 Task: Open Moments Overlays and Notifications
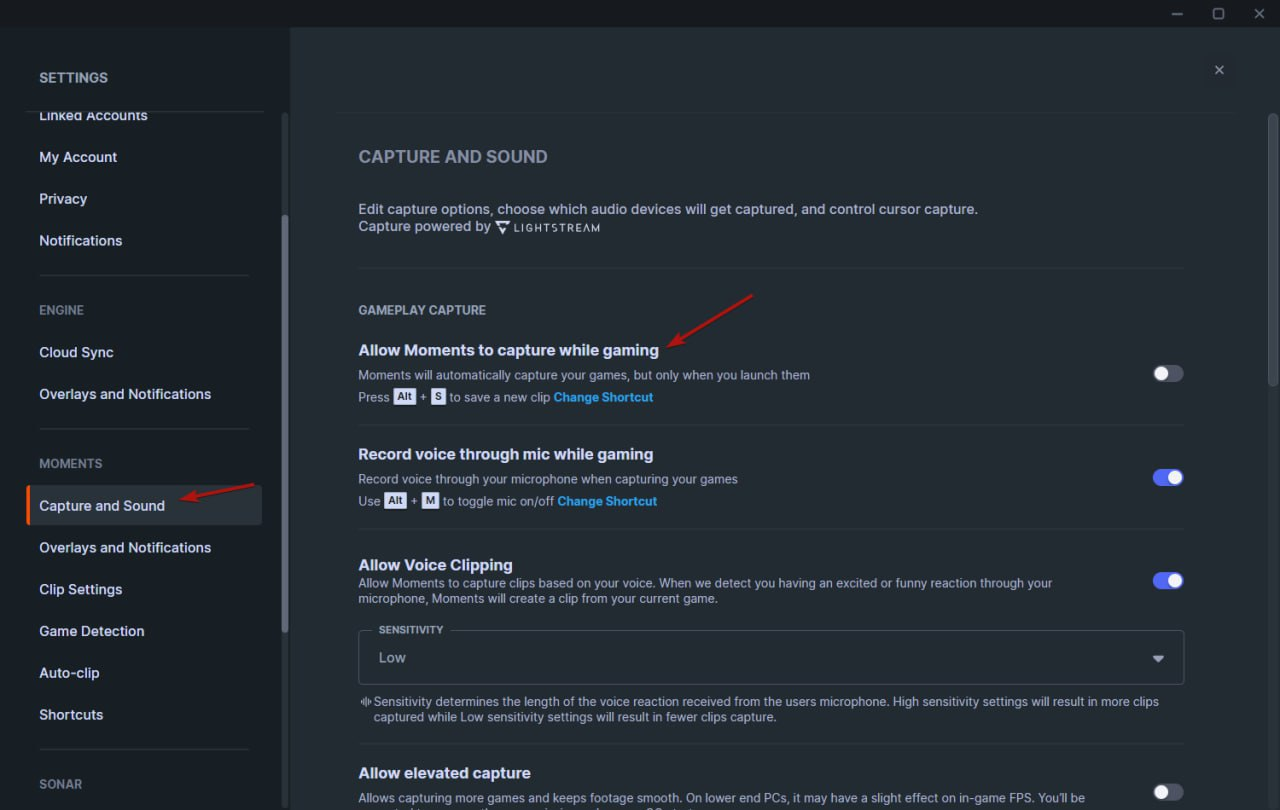pyautogui.click(x=125, y=548)
